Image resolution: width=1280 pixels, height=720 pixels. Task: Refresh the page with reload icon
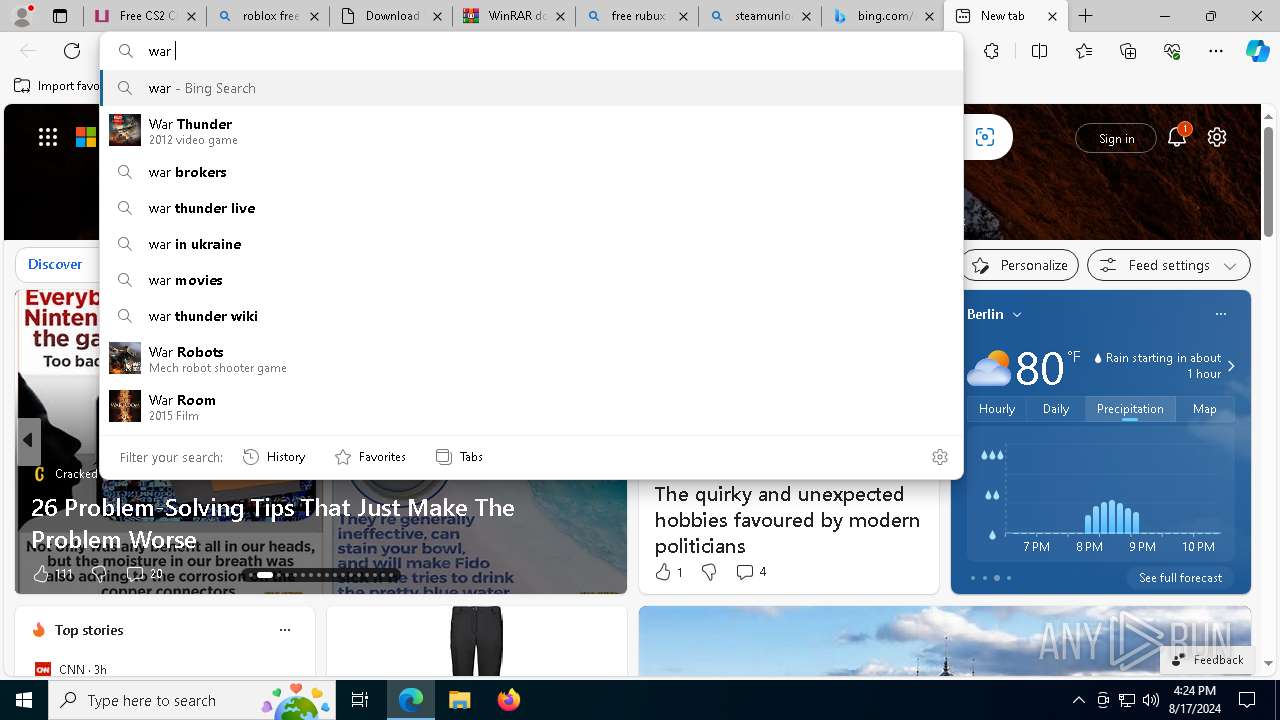click(72, 51)
